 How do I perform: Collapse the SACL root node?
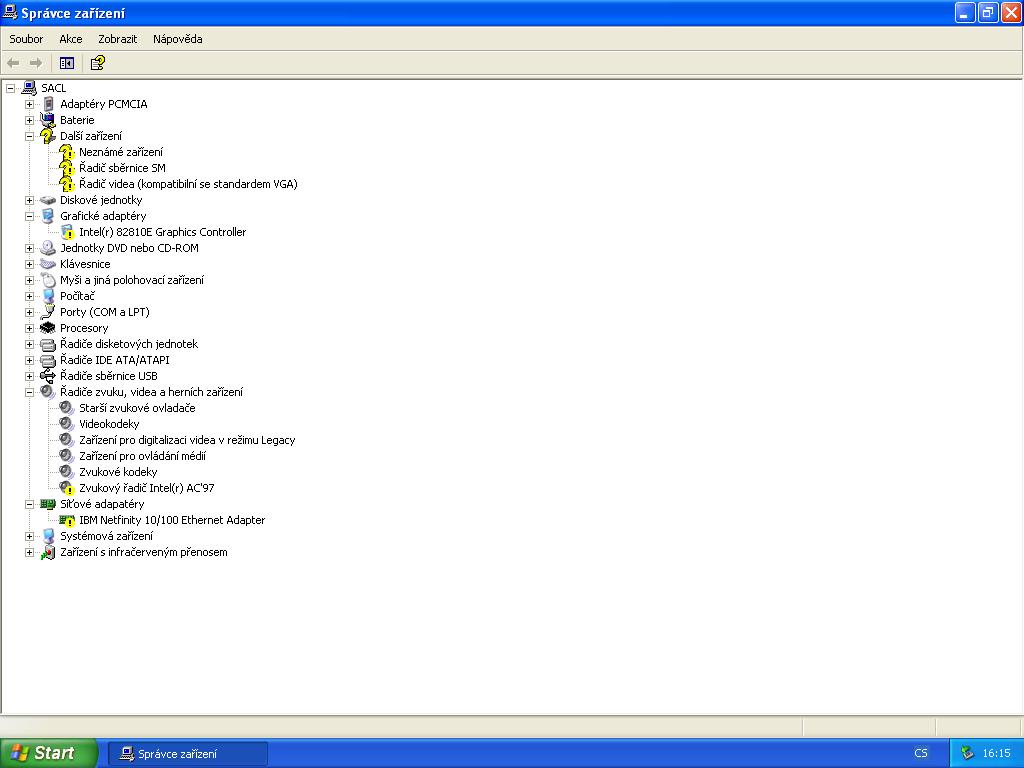click(10, 88)
